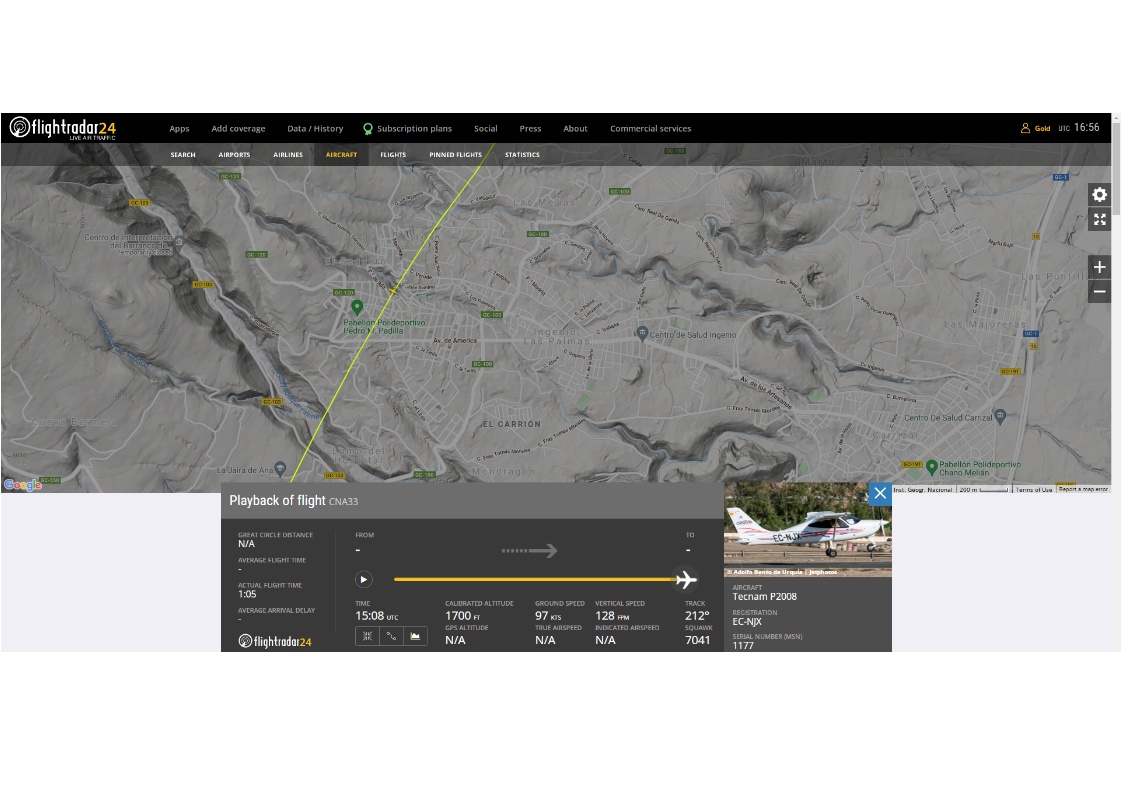The height and width of the screenshot is (794, 1123).
Task: Click the 1700 FT calibrated altitude value
Action: click(463, 616)
